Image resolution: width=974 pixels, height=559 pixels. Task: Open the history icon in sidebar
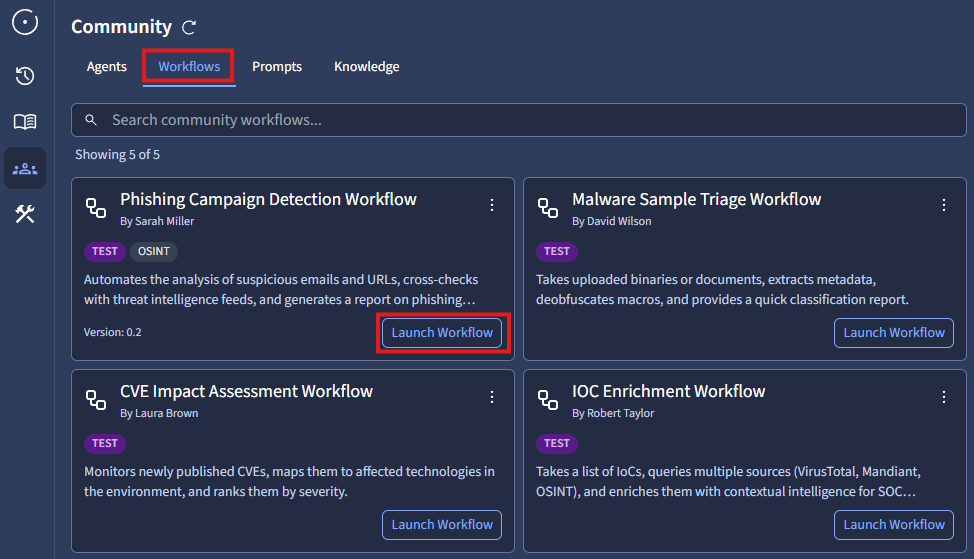point(25,76)
